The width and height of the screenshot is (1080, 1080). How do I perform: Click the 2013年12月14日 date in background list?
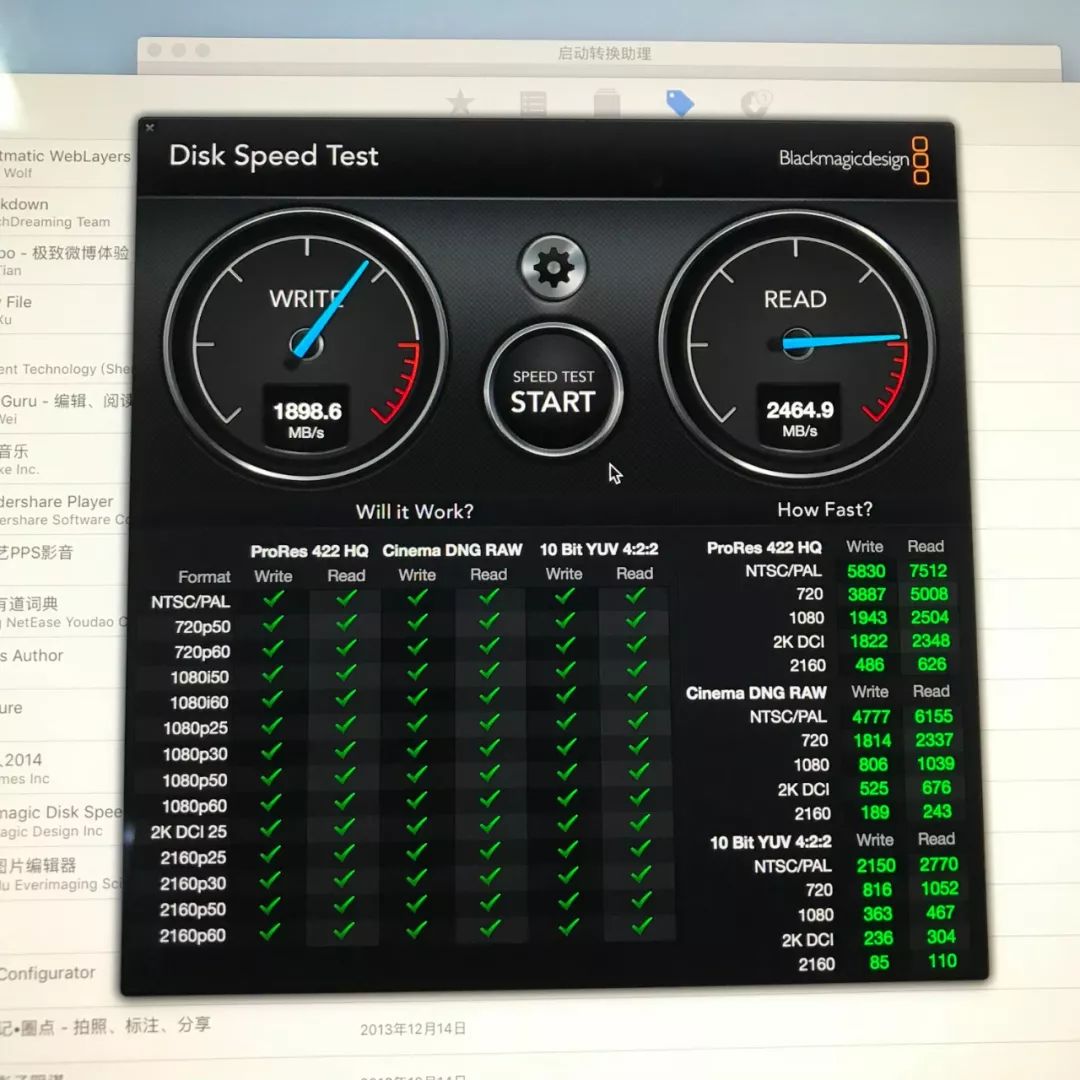(x=413, y=1029)
